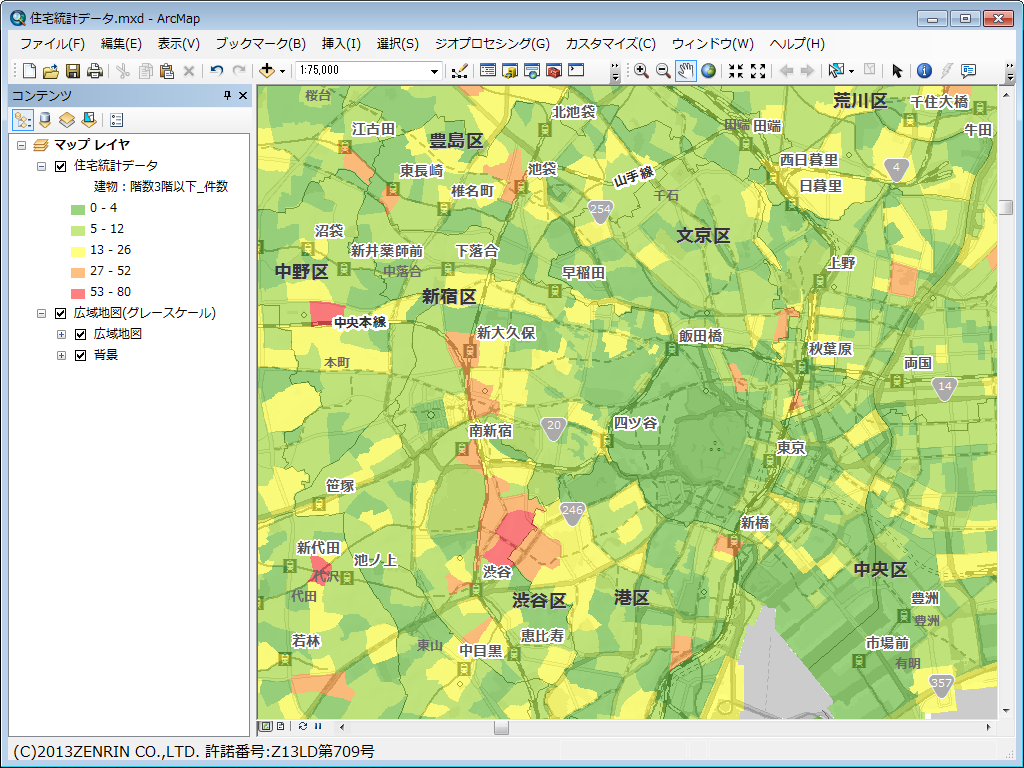Expand the 背景 sublayer
Image resolution: width=1024 pixels, height=768 pixels.
coord(61,355)
